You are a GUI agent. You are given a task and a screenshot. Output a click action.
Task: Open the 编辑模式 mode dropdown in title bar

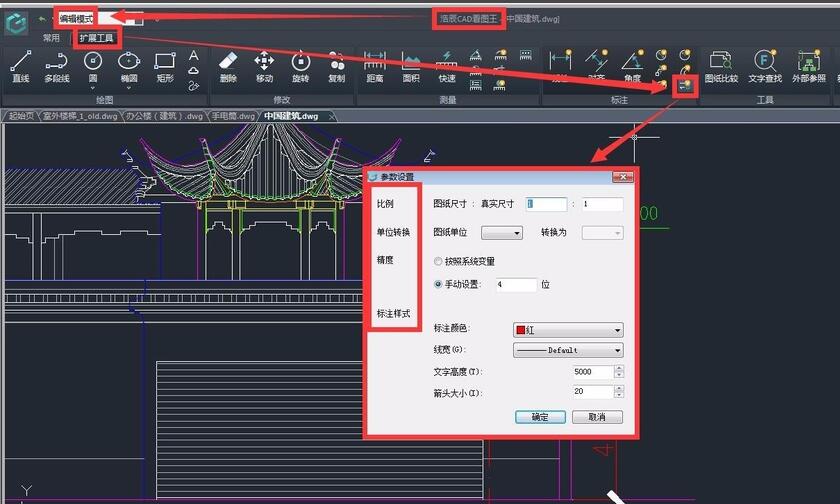(100, 18)
